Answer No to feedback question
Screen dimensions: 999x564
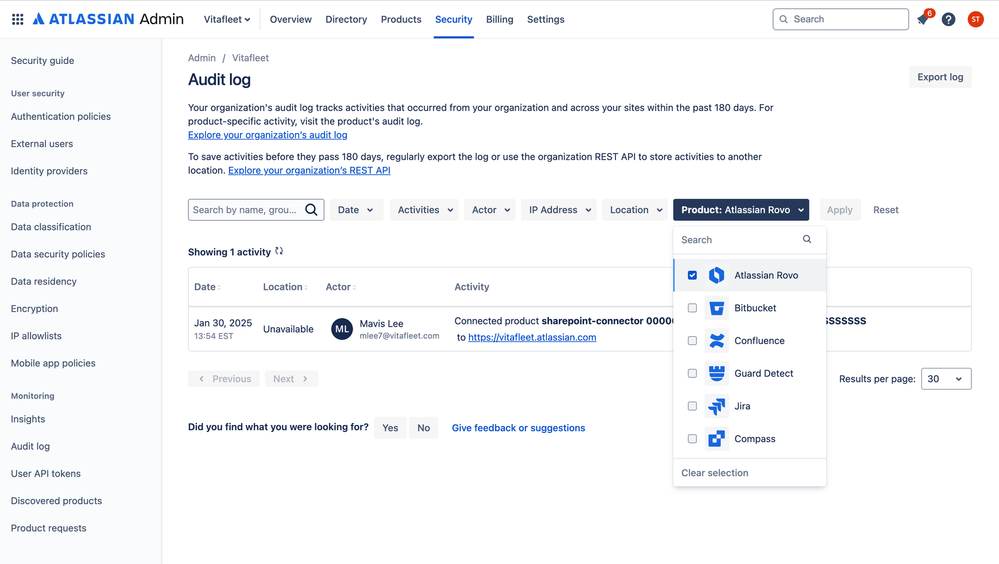pos(424,428)
